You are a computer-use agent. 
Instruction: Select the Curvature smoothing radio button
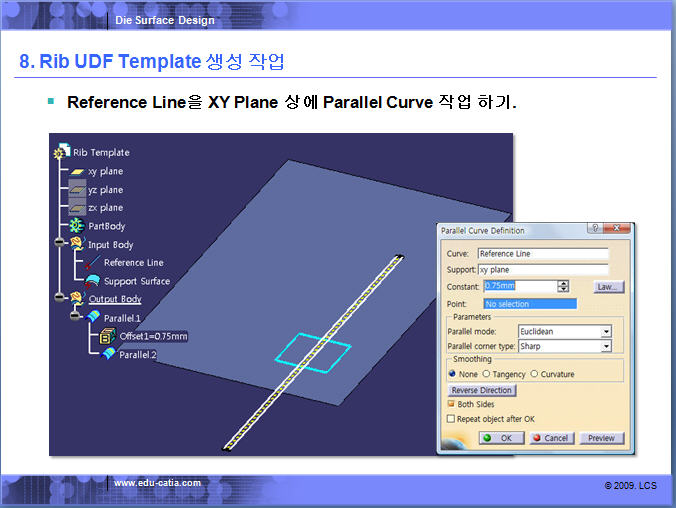pyautogui.click(x=534, y=374)
